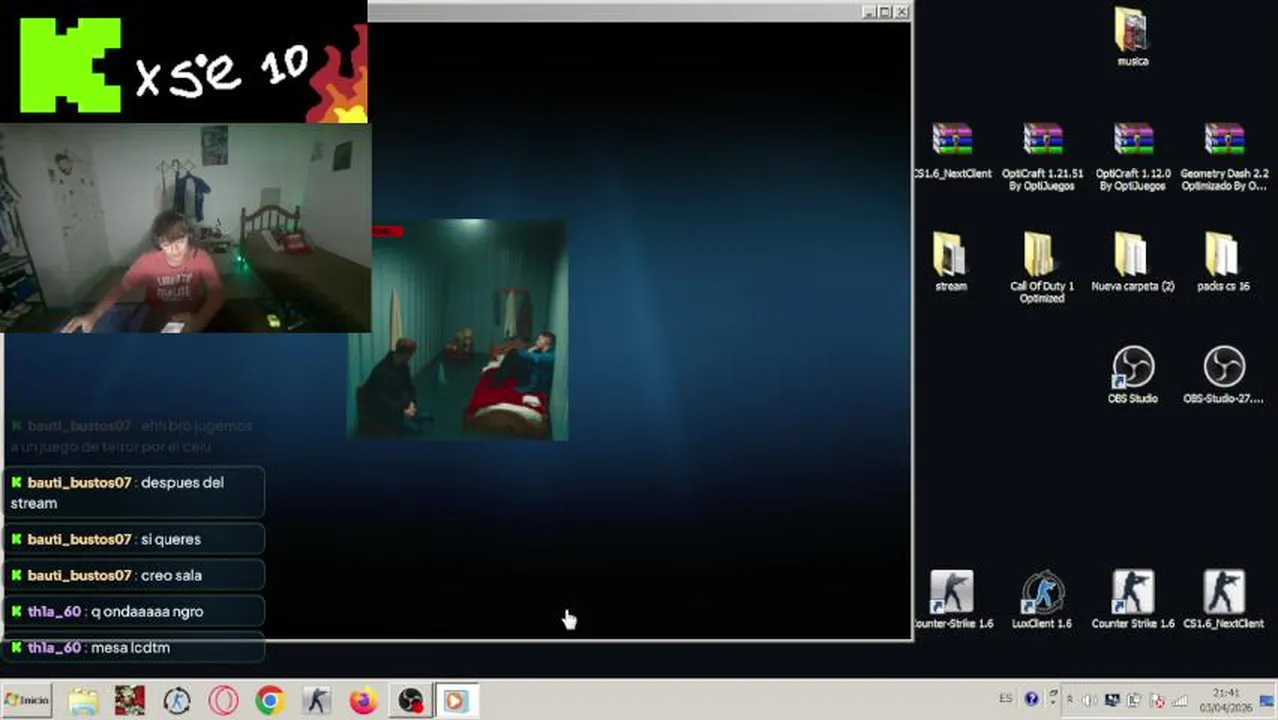
Task: Maximize the media player window
Action: click(x=884, y=11)
